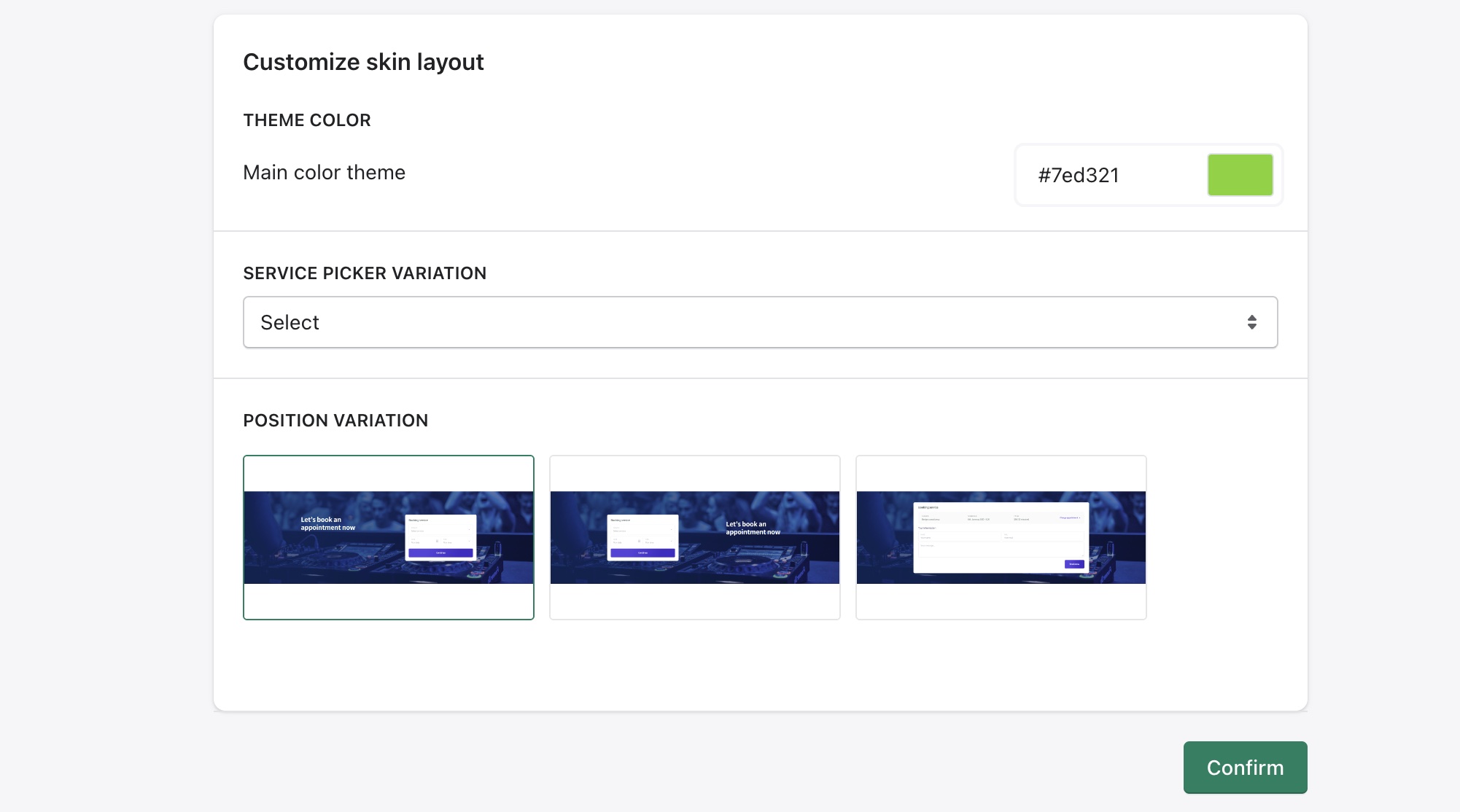
Task: Click the 'SERVICE PICKER VARIATION' section heading
Action: point(365,273)
